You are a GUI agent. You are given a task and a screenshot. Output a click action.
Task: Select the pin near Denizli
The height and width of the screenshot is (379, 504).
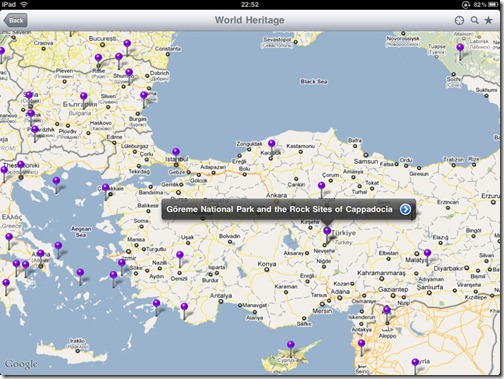click(x=180, y=259)
